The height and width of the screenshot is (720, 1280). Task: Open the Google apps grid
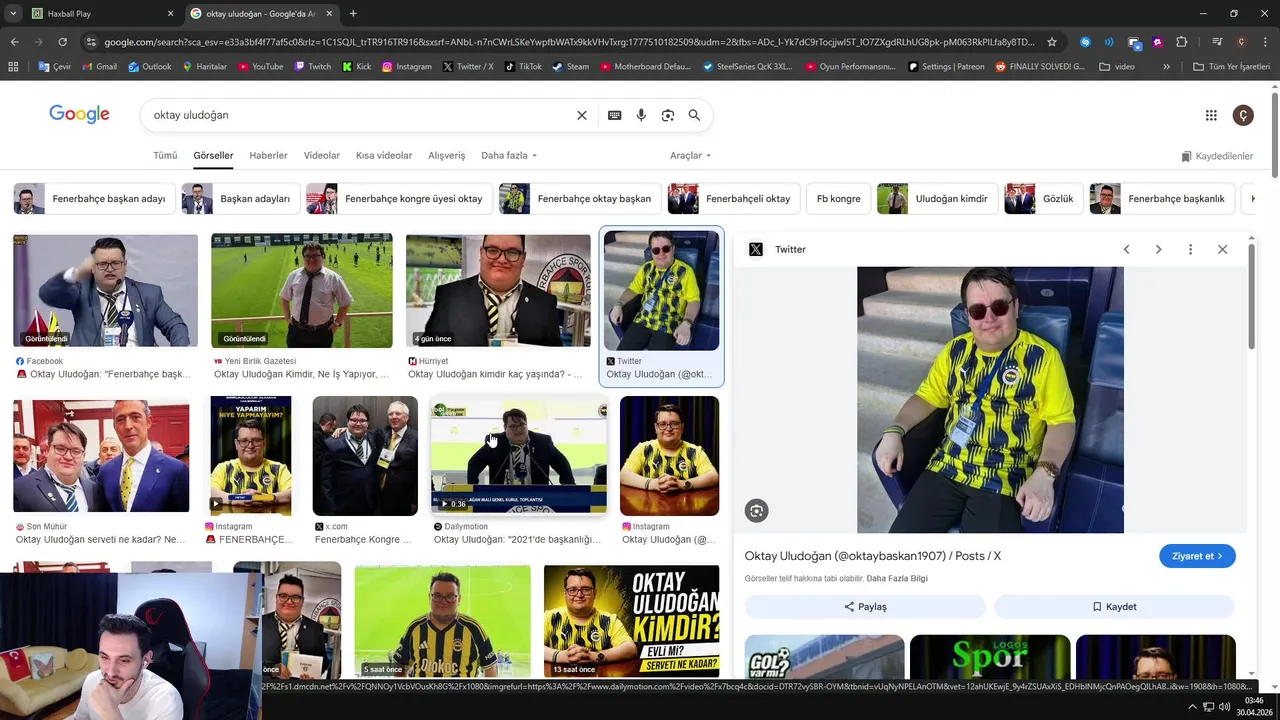[1211, 115]
